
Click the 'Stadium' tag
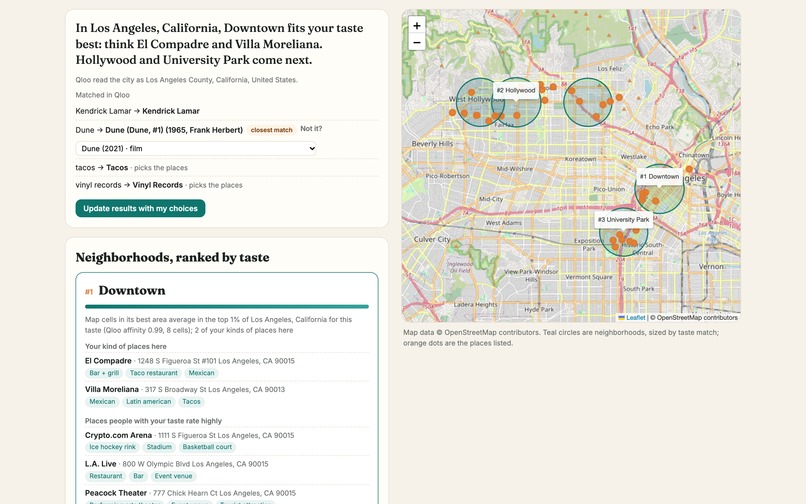159,447
